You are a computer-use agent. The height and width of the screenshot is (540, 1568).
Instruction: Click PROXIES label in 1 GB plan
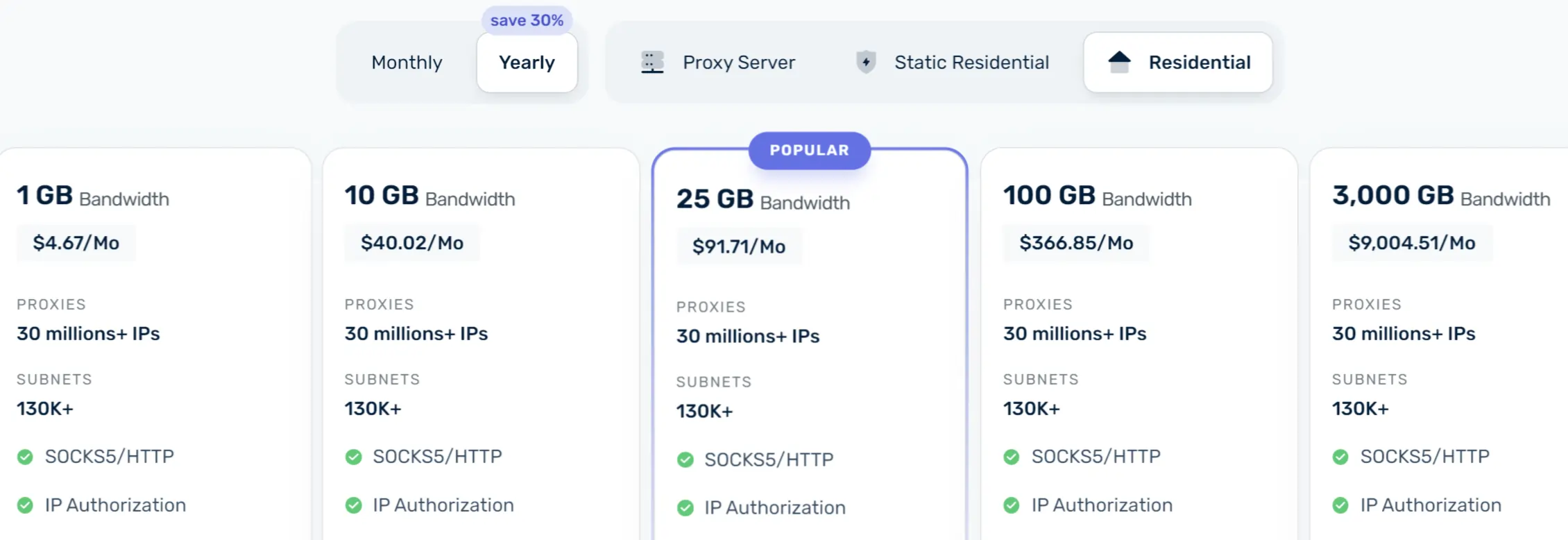coord(51,305)
